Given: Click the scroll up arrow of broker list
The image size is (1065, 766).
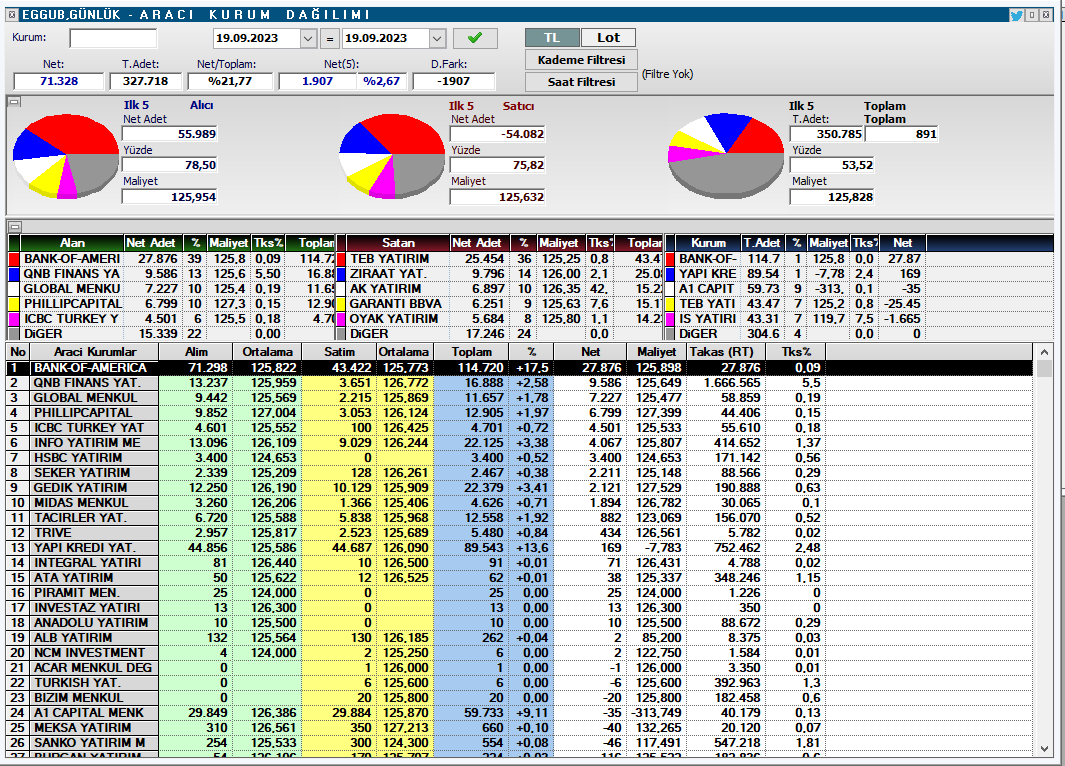Looking at the screenshot, I should [1045, 352].
